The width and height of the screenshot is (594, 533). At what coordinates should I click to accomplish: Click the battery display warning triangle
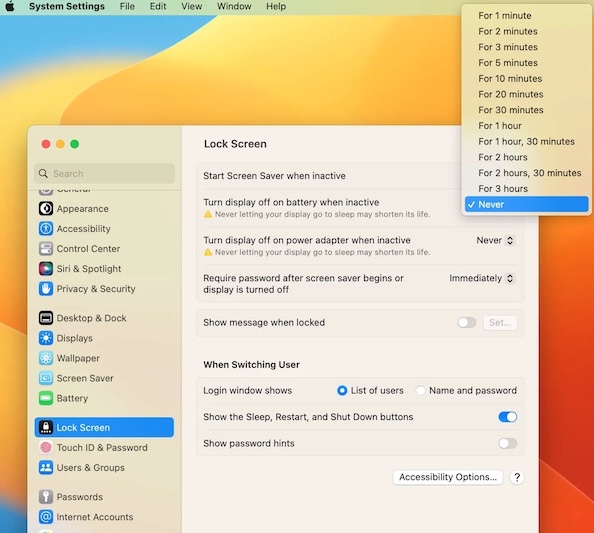point(208,214)
